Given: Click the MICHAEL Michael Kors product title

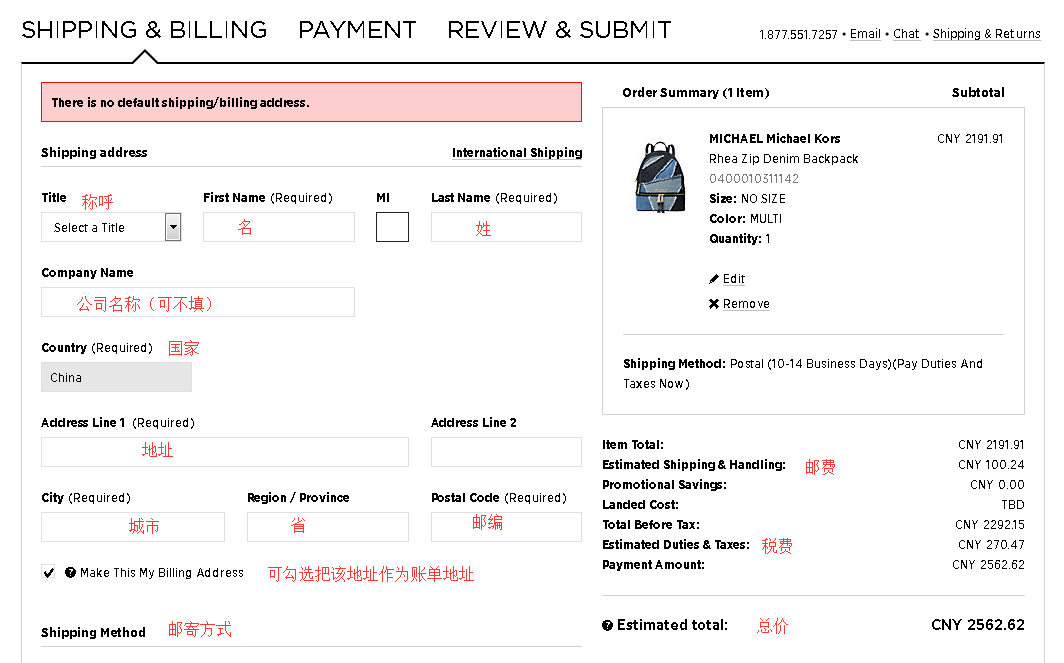Looking at the screenshot, I should (x=774, y=138).
